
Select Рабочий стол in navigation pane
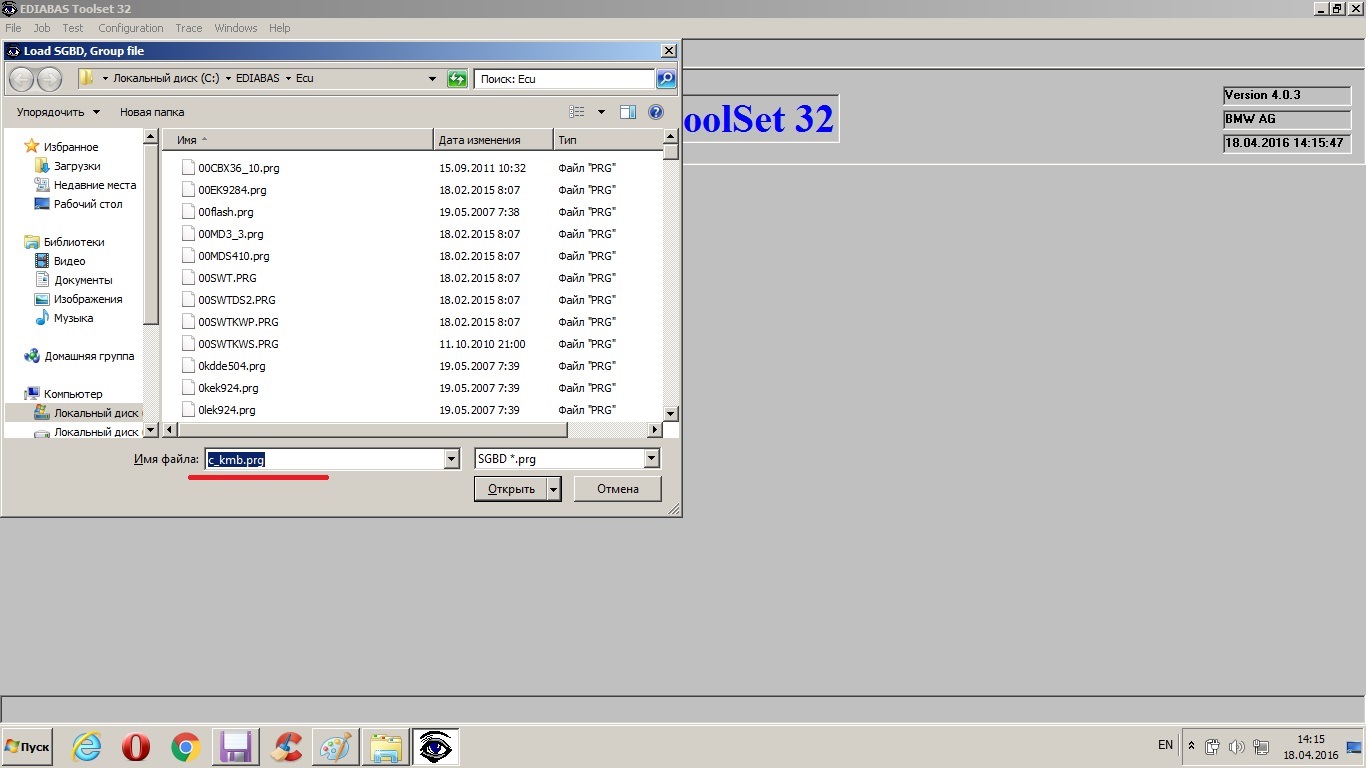(78, 204)
